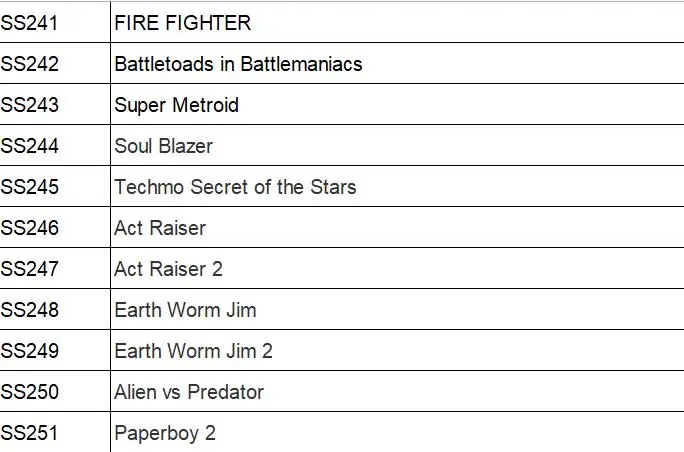The image size is (684, 452).
Task: Click the SS248 code cell
Action: click(x=30, y=310)
